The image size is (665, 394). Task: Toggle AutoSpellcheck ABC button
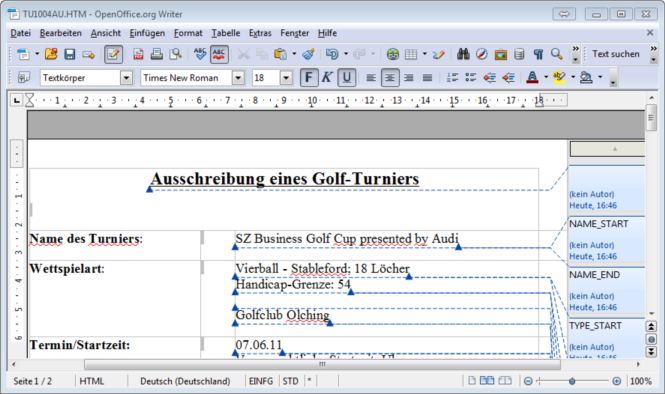click(x=219, y=54)
